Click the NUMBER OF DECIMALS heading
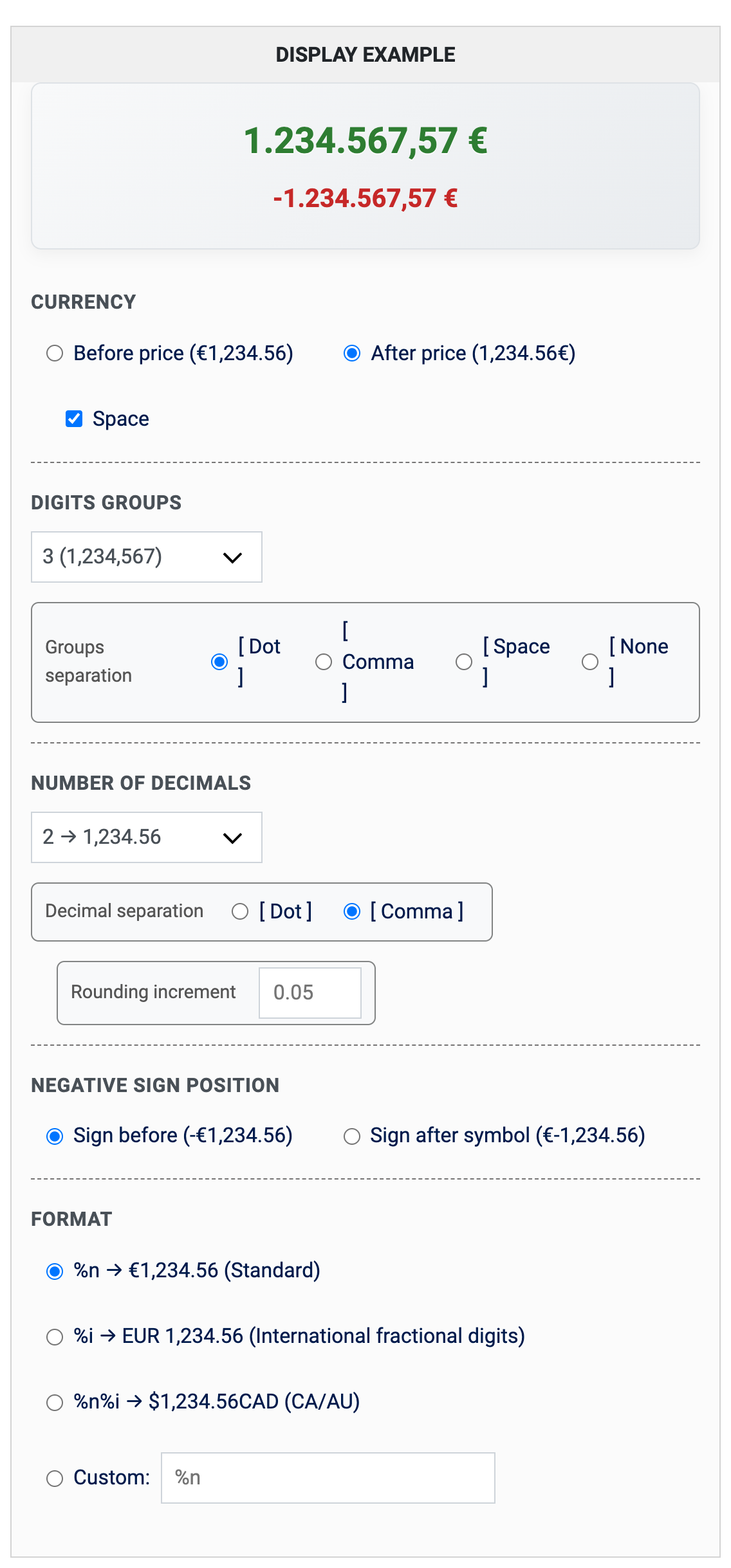Image resolution: width=731 pixels, height=1568 pixels. (142, 783)
